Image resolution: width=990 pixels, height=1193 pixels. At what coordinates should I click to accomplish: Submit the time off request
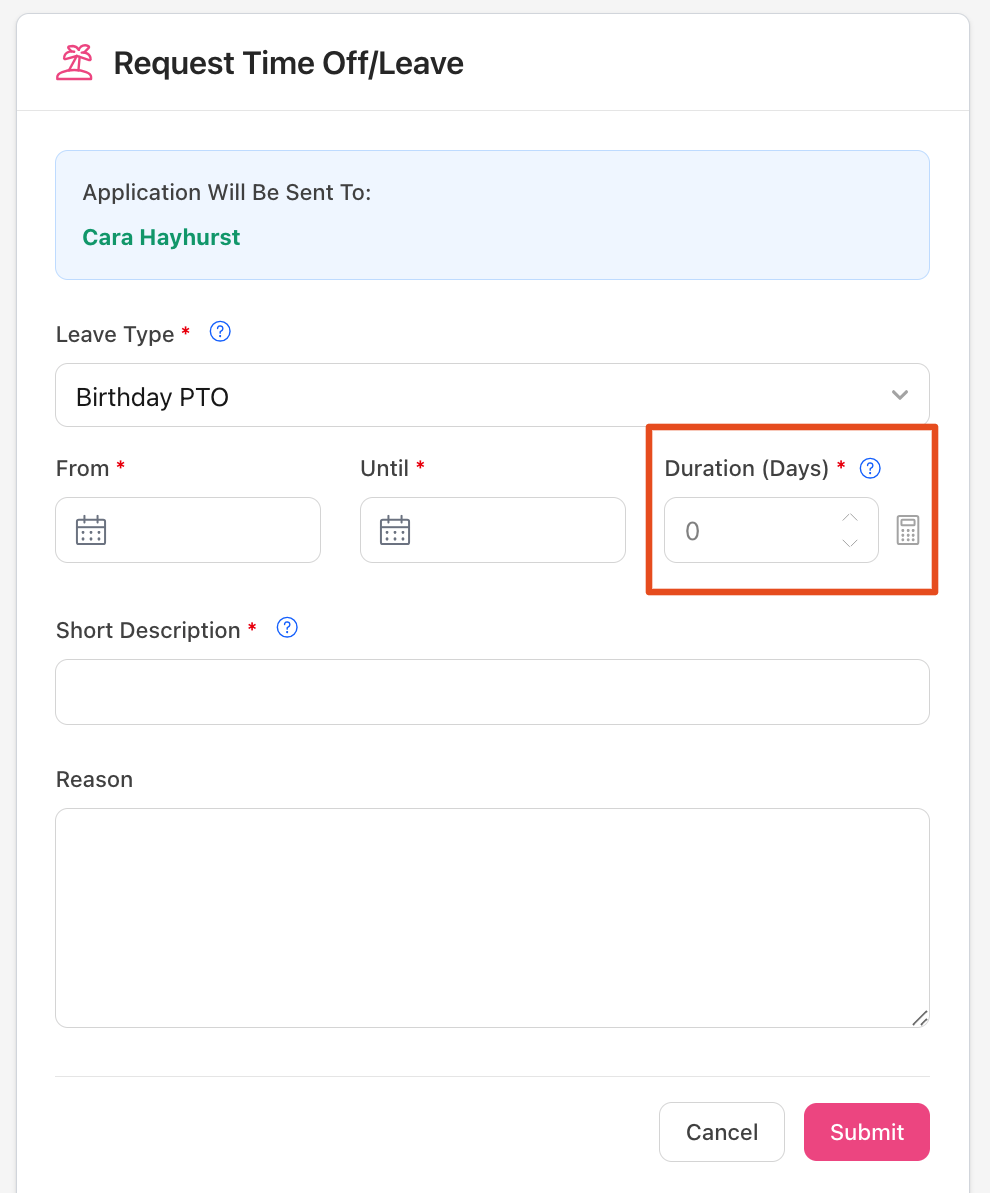click(867, 1132)
